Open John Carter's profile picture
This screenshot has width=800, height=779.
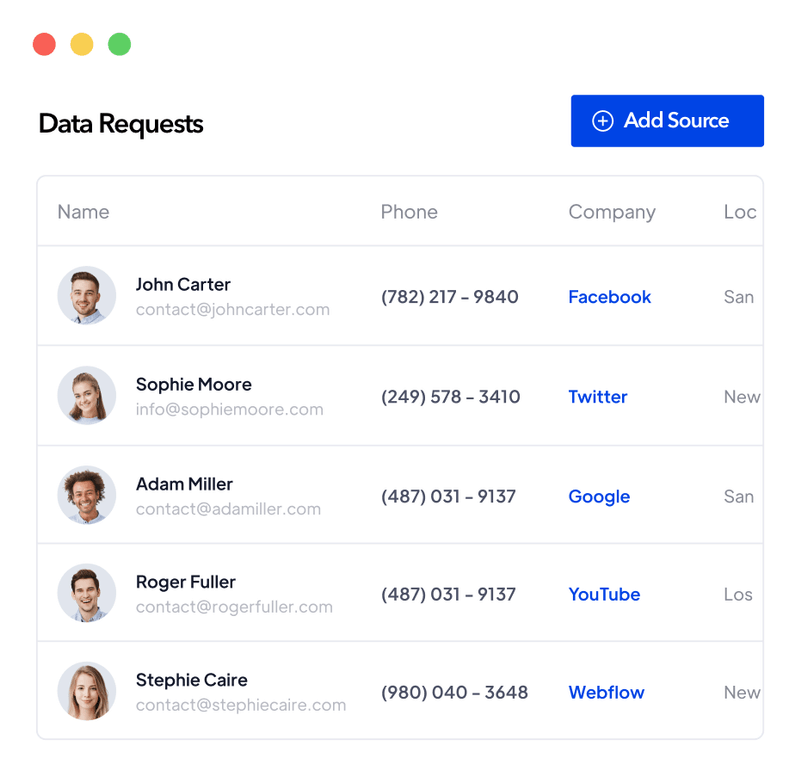[x=87, y=296]
